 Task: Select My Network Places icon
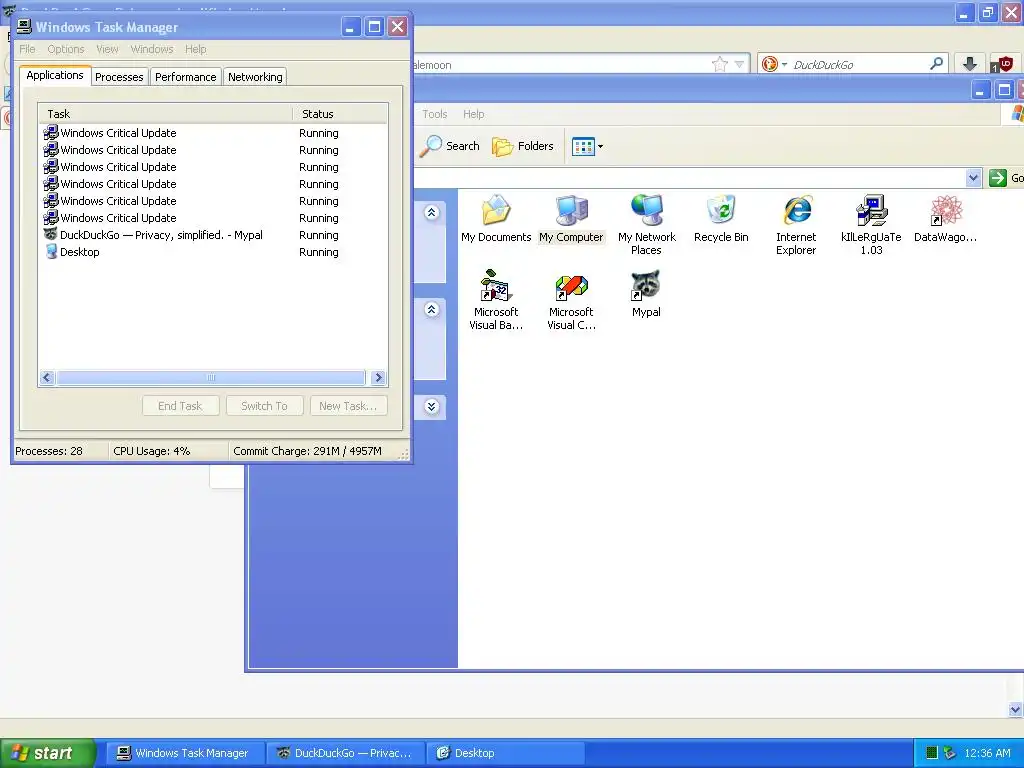647,225
